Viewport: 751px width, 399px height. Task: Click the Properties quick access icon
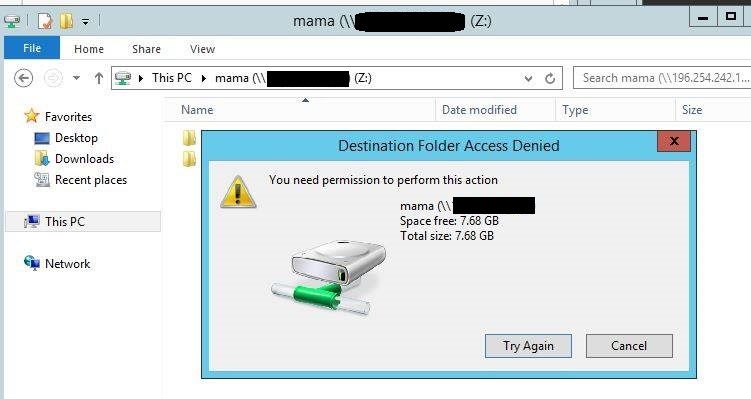tap(45, 21)
